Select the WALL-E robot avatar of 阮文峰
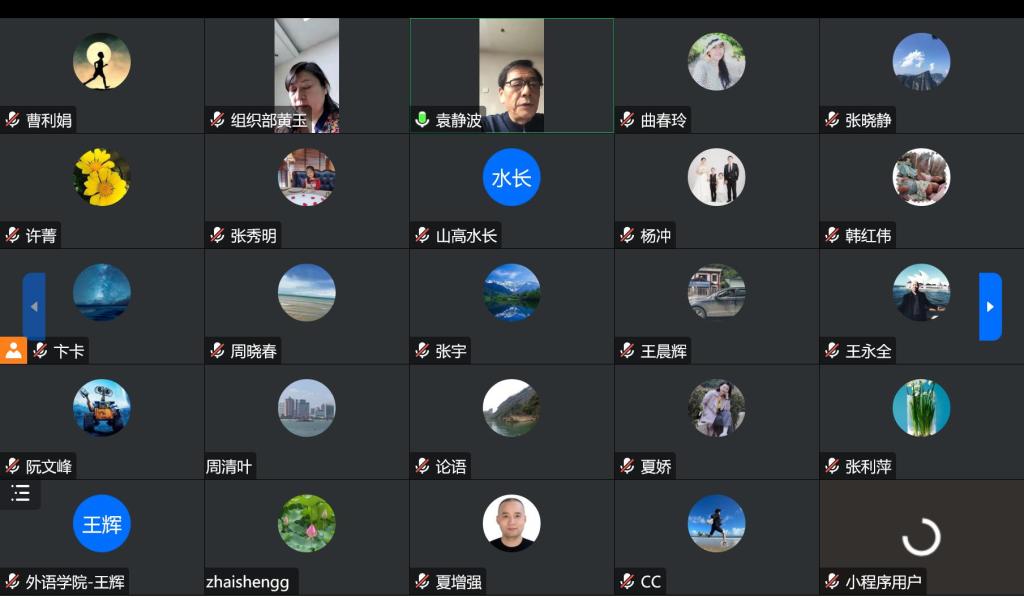Viewport: 1024px width, 597px height. click(102, 408)
